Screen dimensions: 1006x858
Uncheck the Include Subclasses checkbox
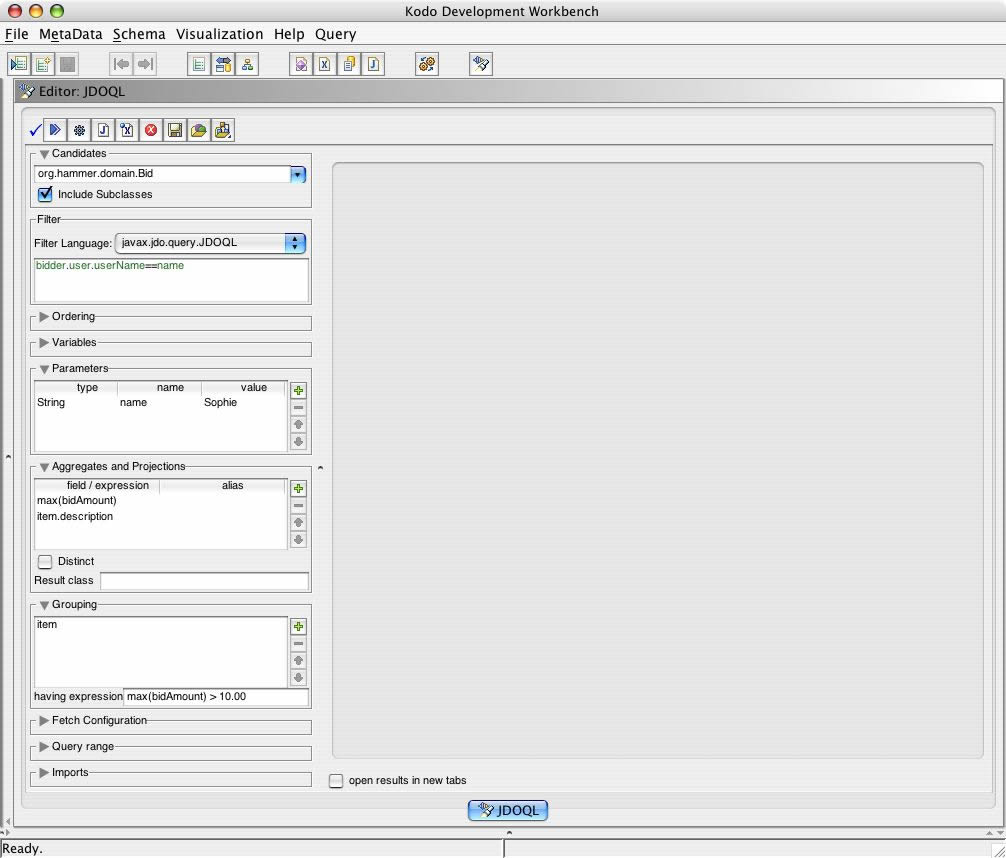[45, 194]
